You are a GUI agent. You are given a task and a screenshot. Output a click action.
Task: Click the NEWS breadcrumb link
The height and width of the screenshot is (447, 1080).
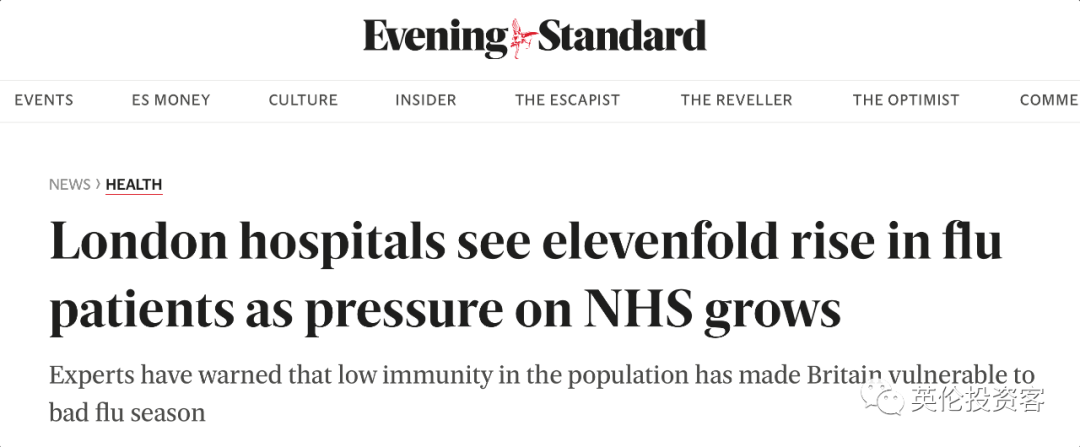pos(70,185)
